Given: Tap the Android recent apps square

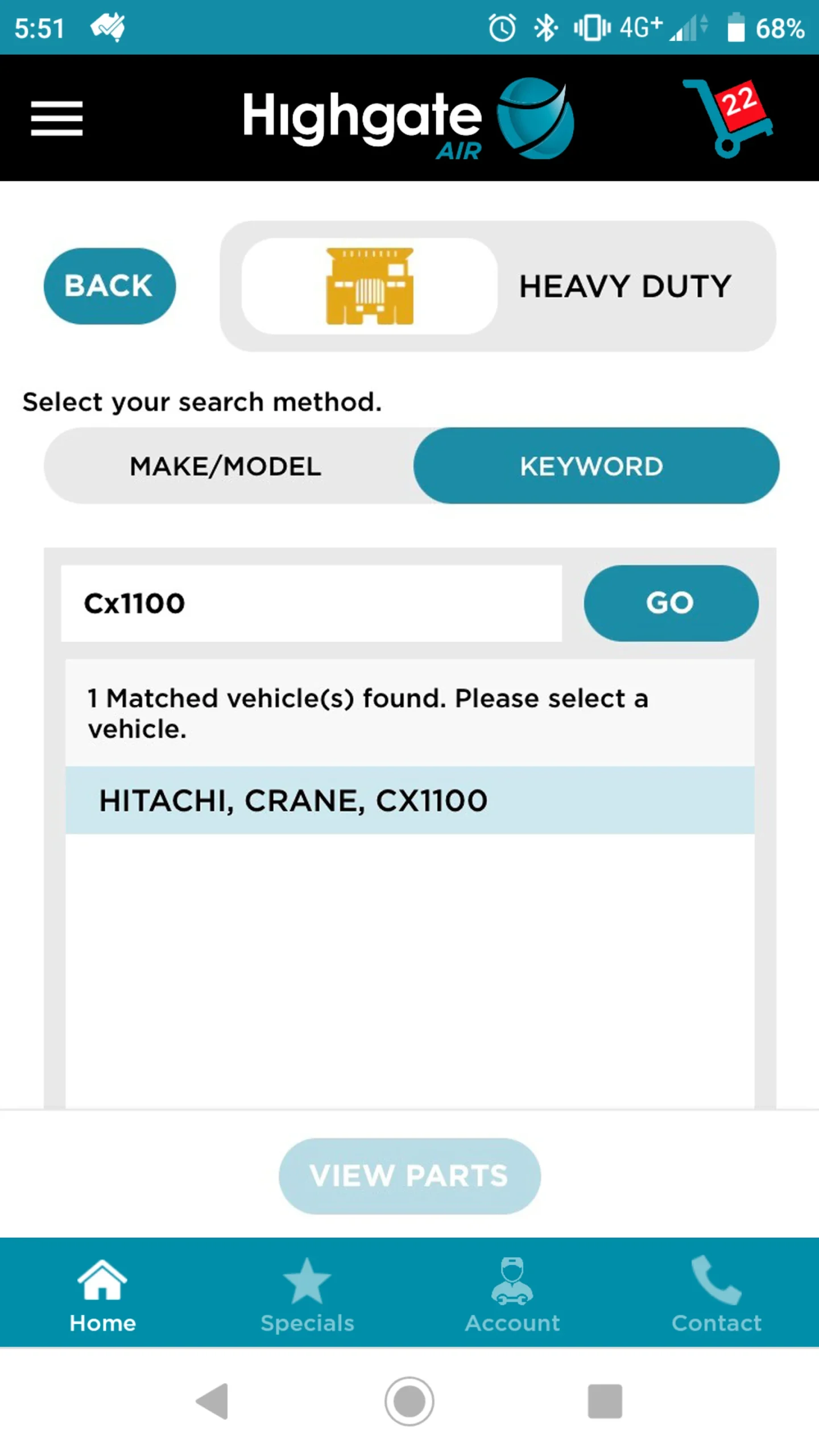Looking at the screenshot, I should (x=605, y=1401).
